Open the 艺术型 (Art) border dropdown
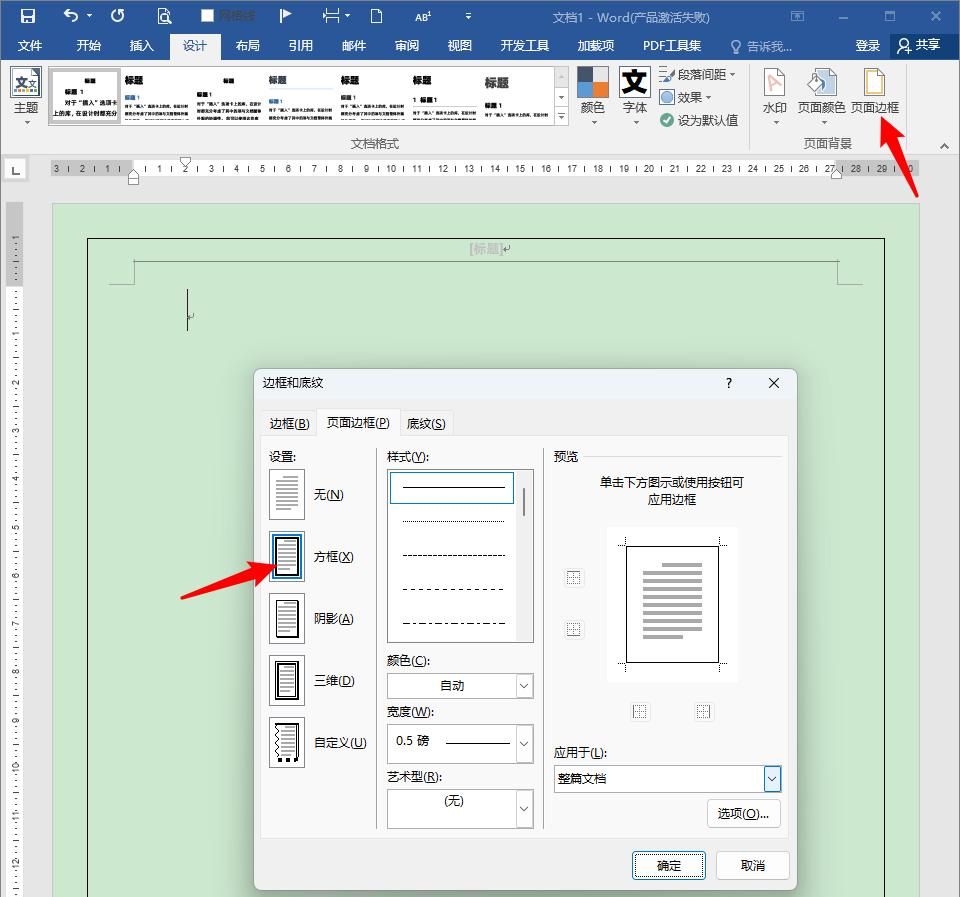The height and width of the screenshot is (897, 960). click(523, 808)
